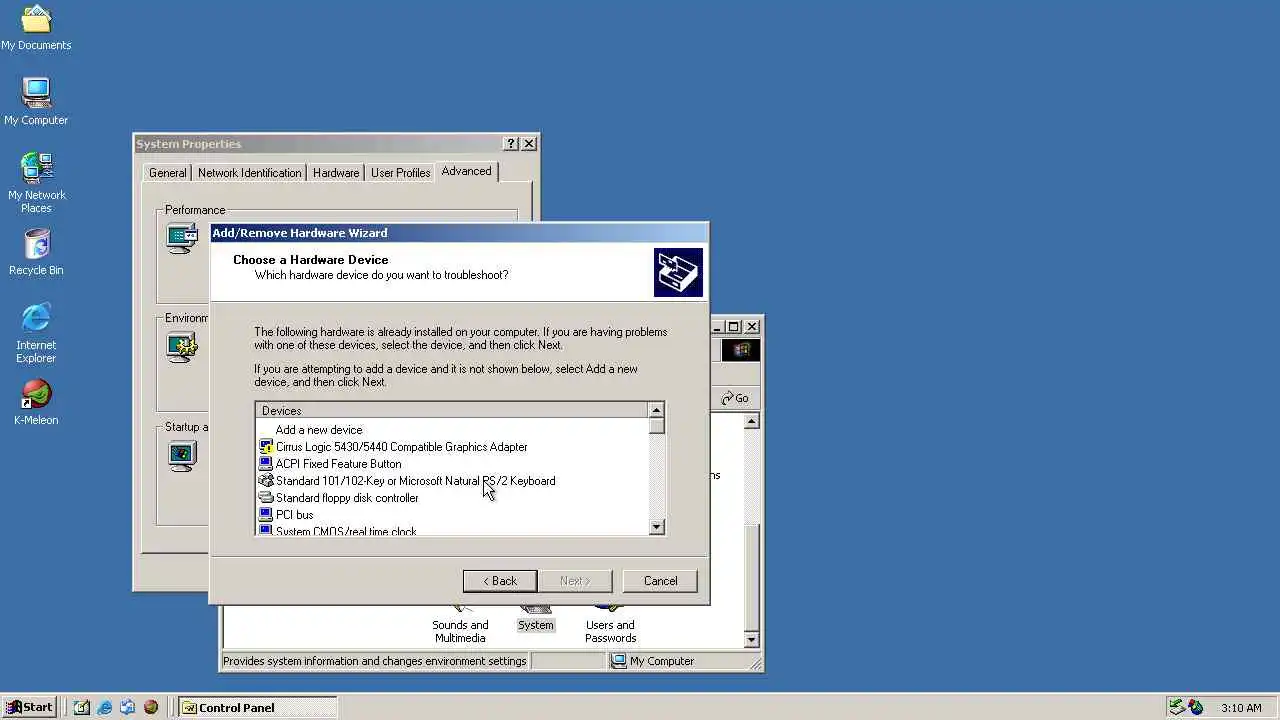The image size is (1280, 720).
Task: Select ACPI Fixed Feature Button entry
Action: 338,464
